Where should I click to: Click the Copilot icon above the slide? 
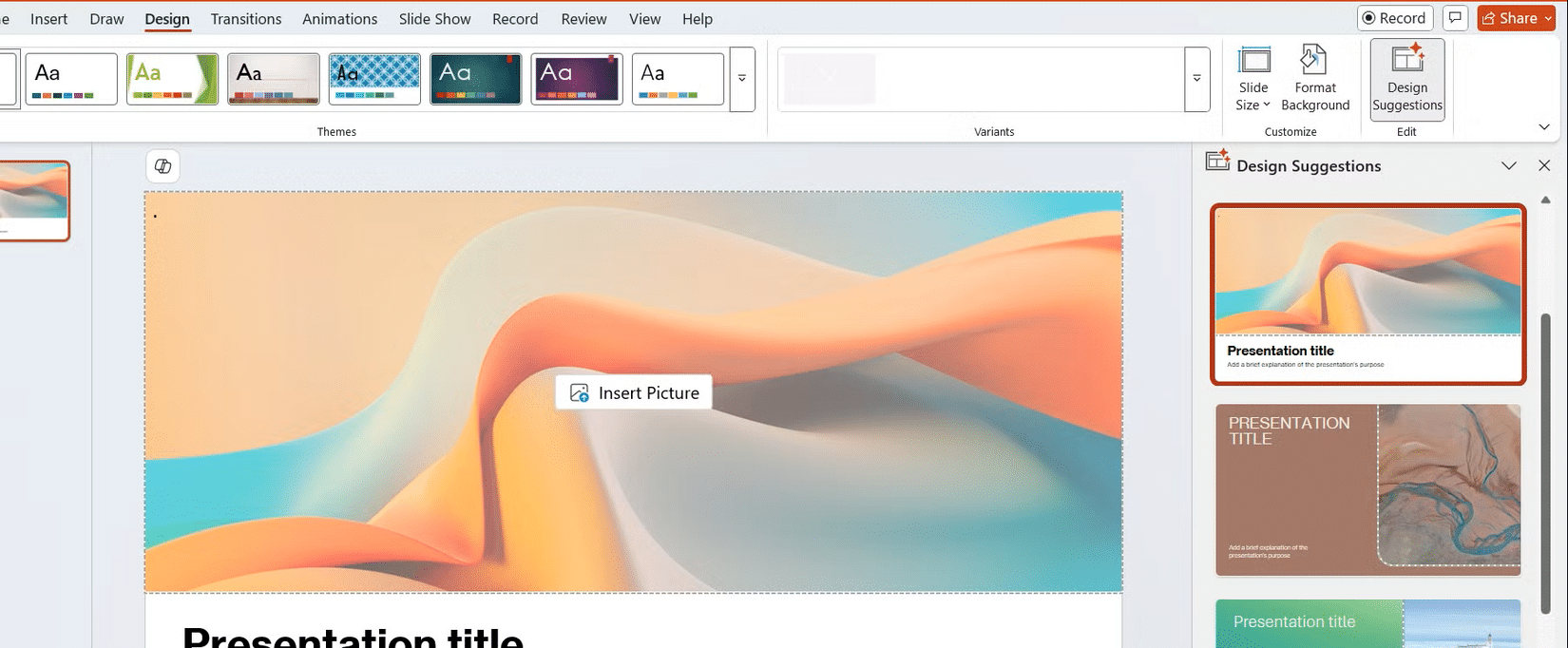[x=163, y=166]
